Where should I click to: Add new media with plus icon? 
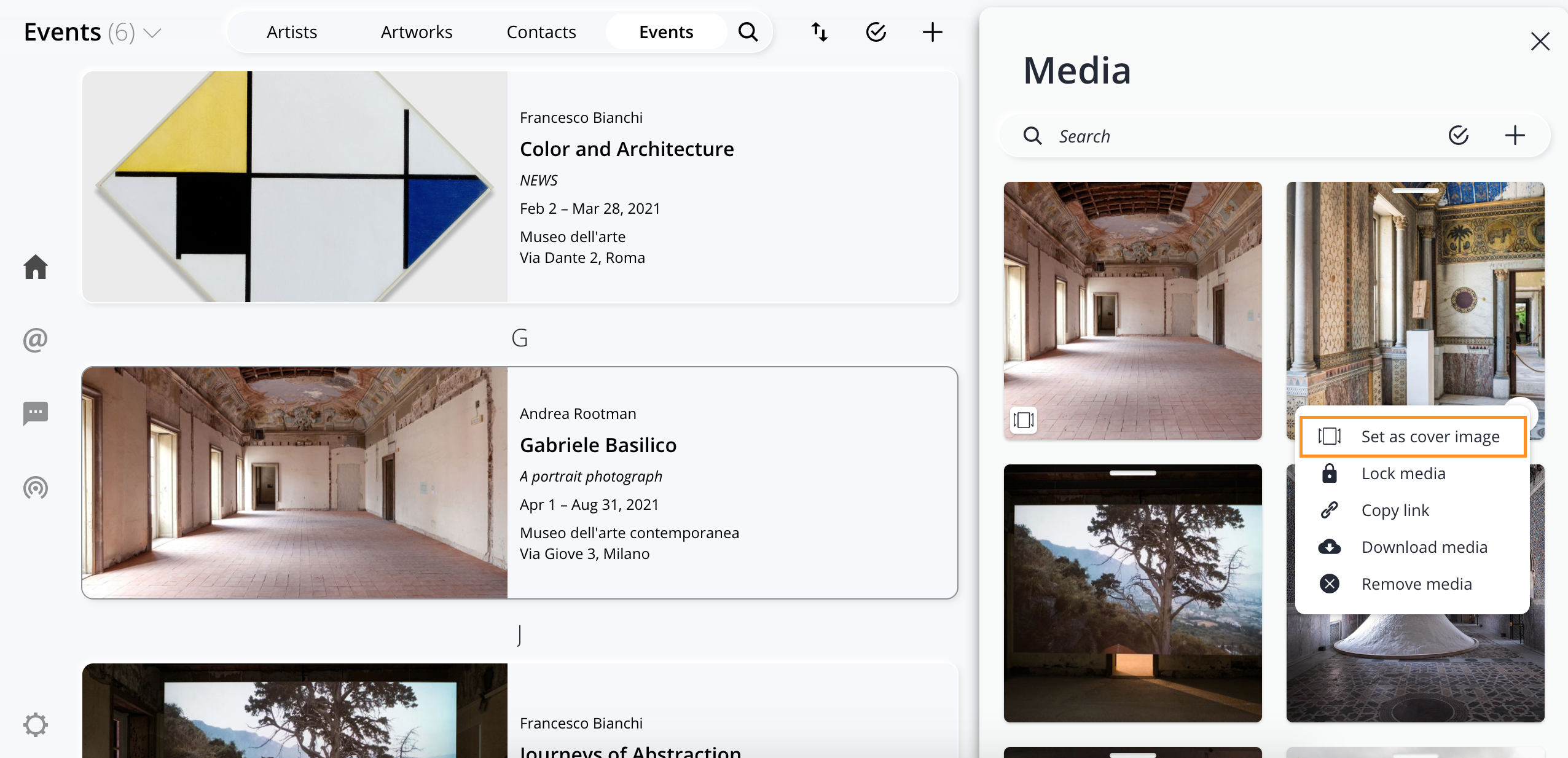(1515, 135)
